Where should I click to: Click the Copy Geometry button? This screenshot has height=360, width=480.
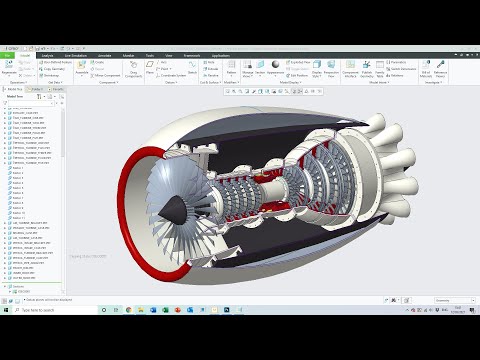[52, 69]
